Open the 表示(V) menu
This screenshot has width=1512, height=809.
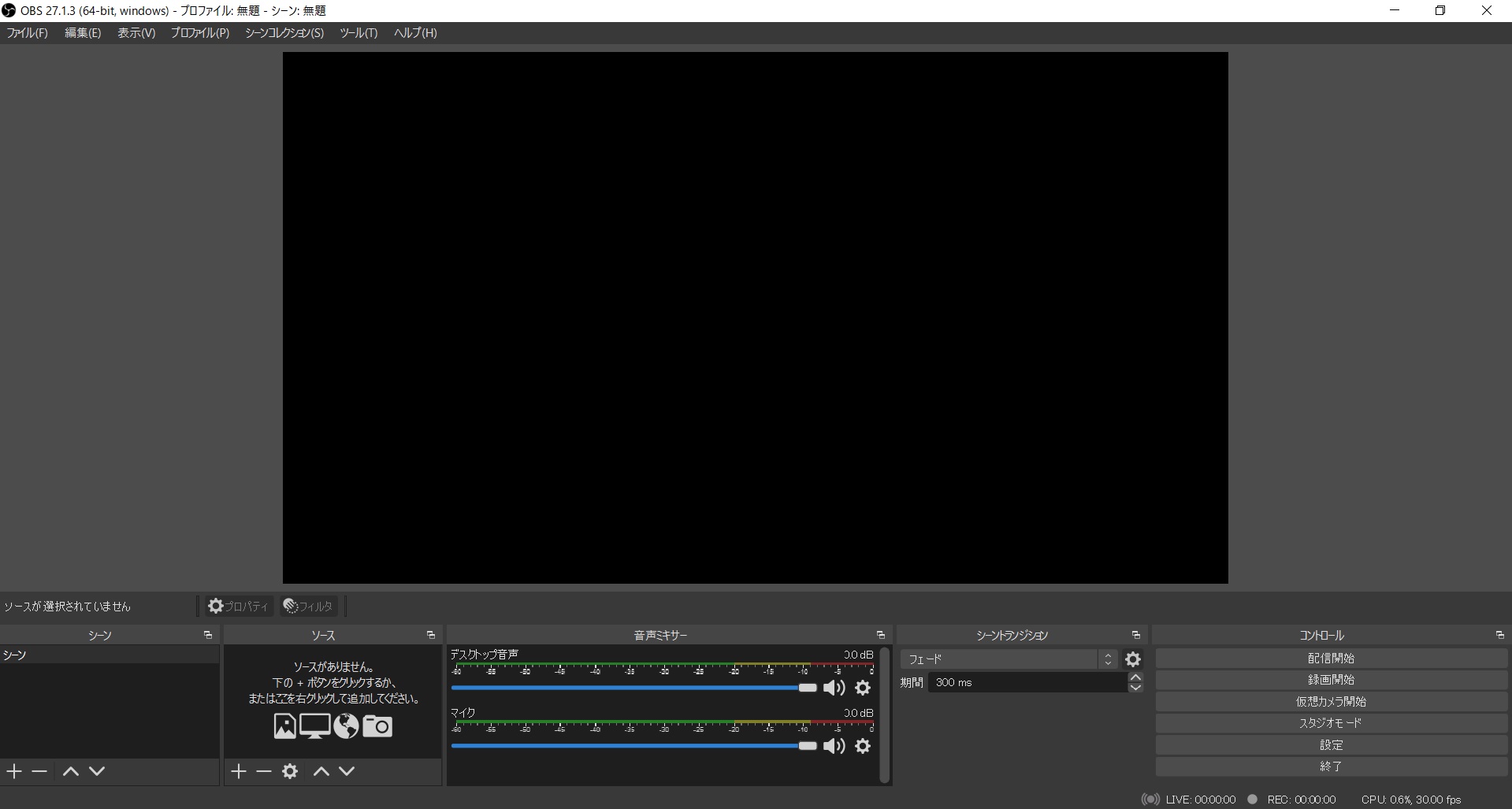tap(136, 33)
